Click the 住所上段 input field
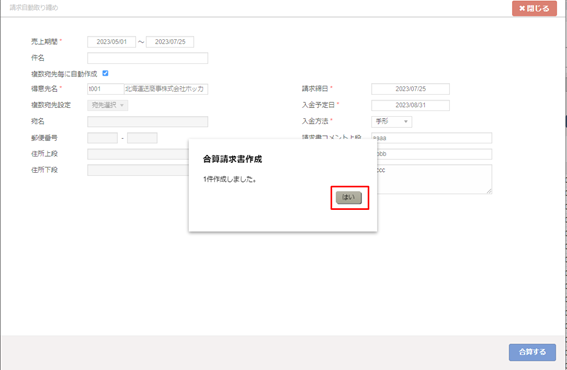This screenshot has width=567, height=370. tap(138, 154)
